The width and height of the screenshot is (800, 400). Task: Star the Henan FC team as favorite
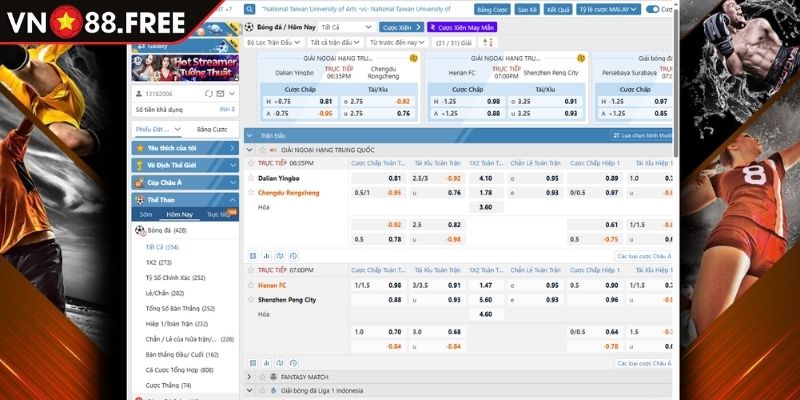point(251,285)
